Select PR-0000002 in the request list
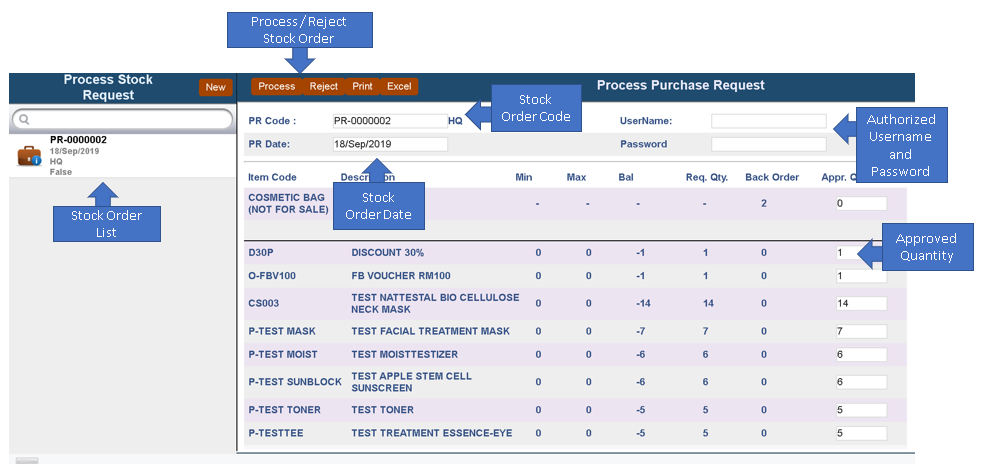The height and width of the screenshot is (464, 983). click(x=122, y=156)
